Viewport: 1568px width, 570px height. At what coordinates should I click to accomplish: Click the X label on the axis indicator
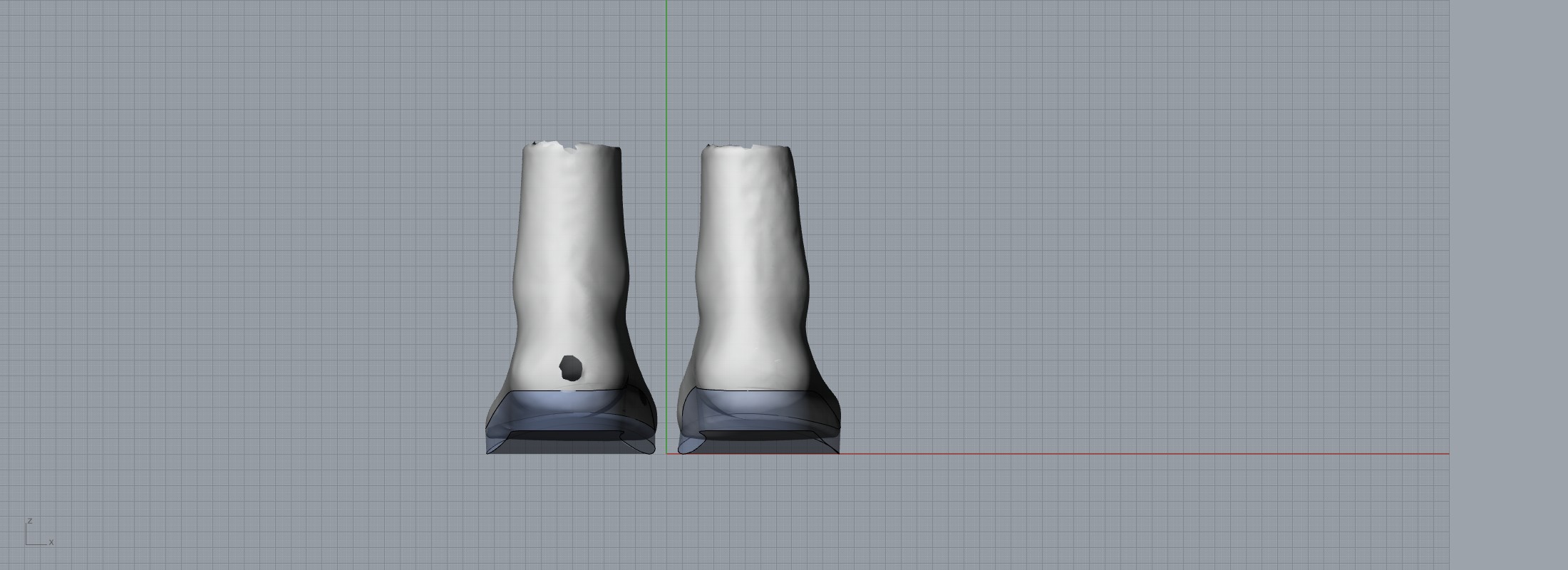(x=51, y=542)
